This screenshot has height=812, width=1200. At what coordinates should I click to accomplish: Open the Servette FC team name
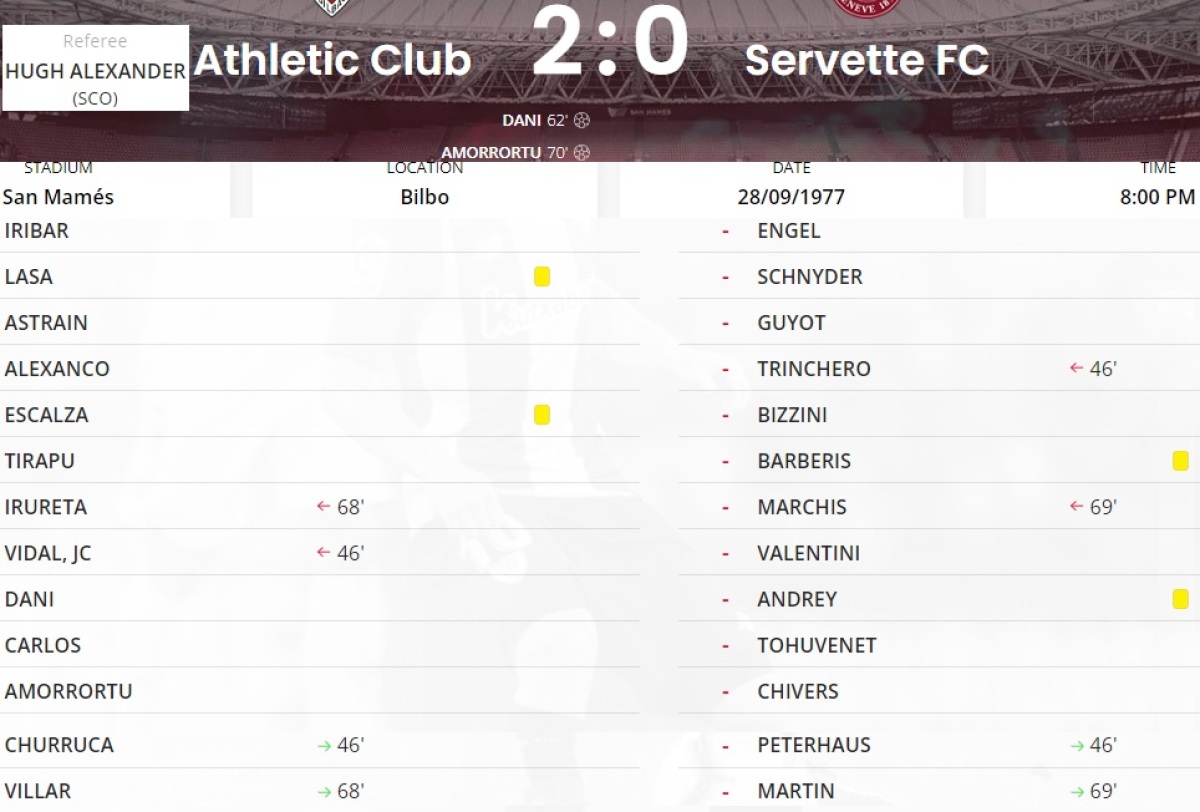tap(866, 61)
